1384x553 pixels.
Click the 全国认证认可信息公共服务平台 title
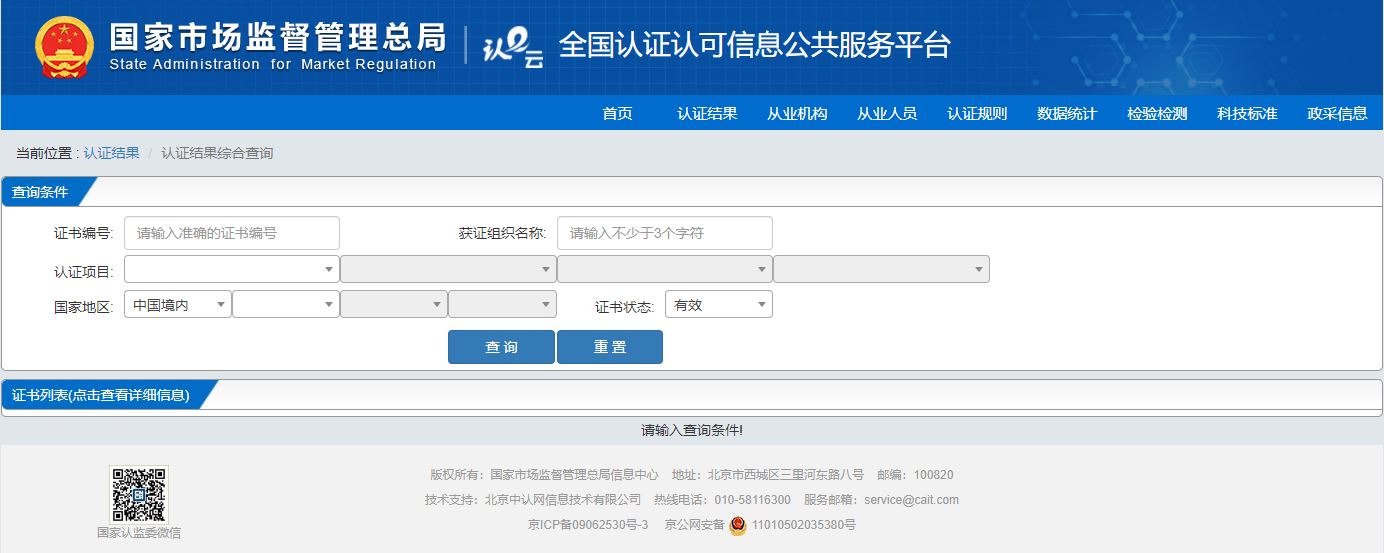[755, 45]
